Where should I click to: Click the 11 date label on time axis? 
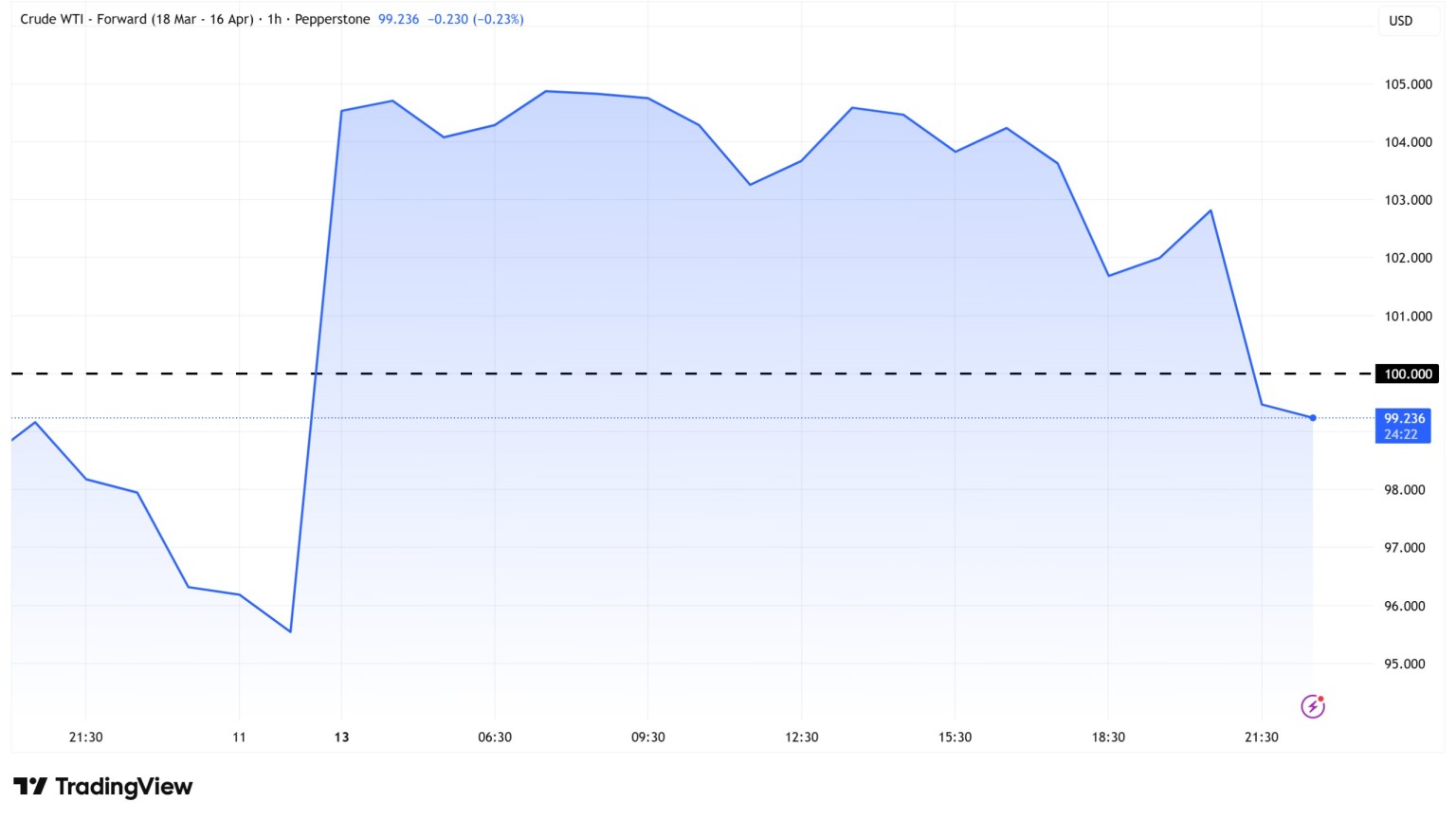239,738
